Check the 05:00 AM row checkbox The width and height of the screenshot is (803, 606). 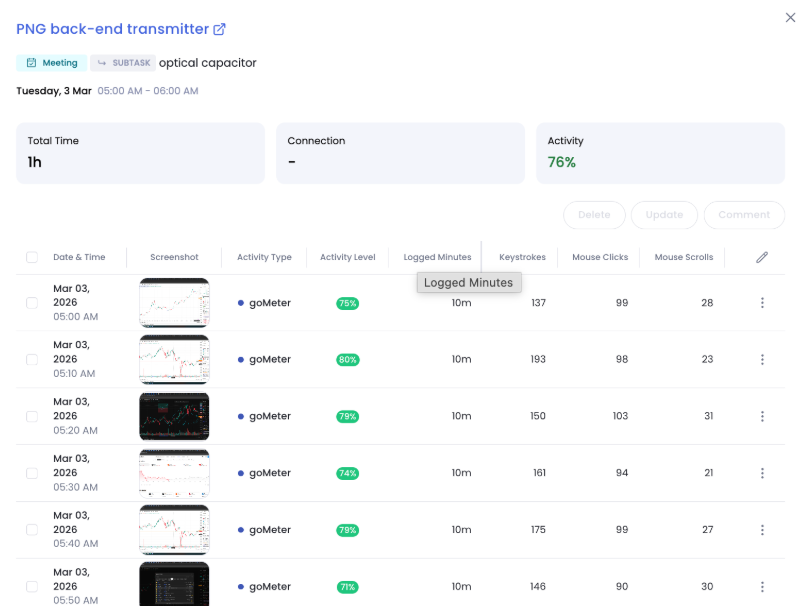(x=32, y=303)
